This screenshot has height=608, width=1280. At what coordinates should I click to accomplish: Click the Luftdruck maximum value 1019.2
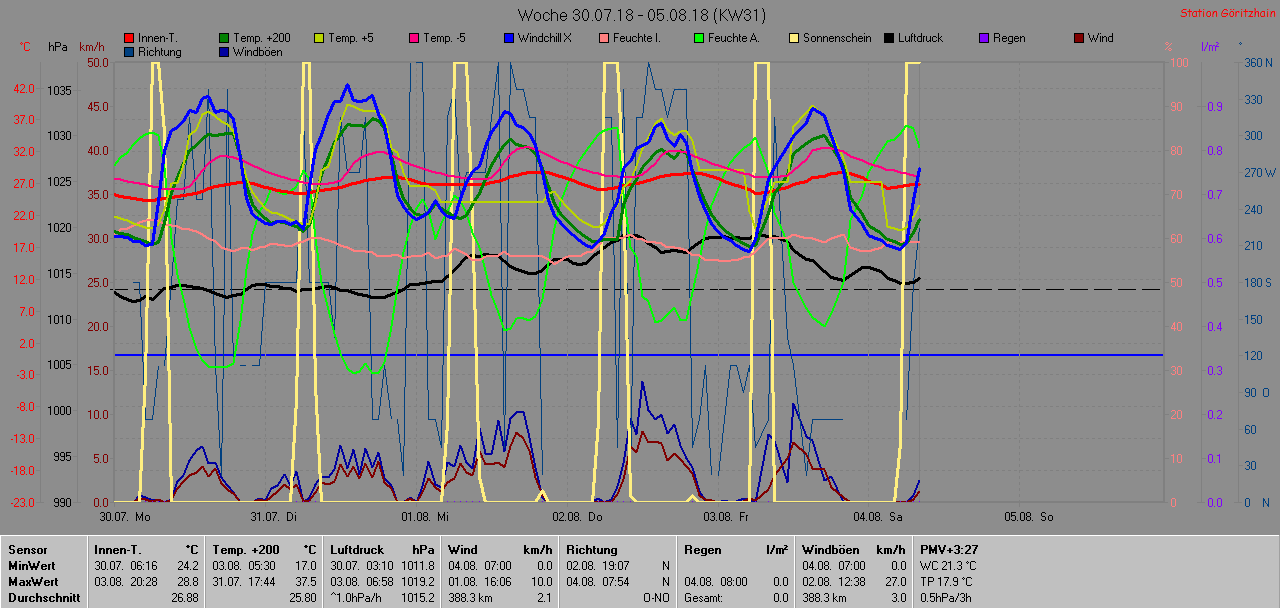[x=418, y=581]
